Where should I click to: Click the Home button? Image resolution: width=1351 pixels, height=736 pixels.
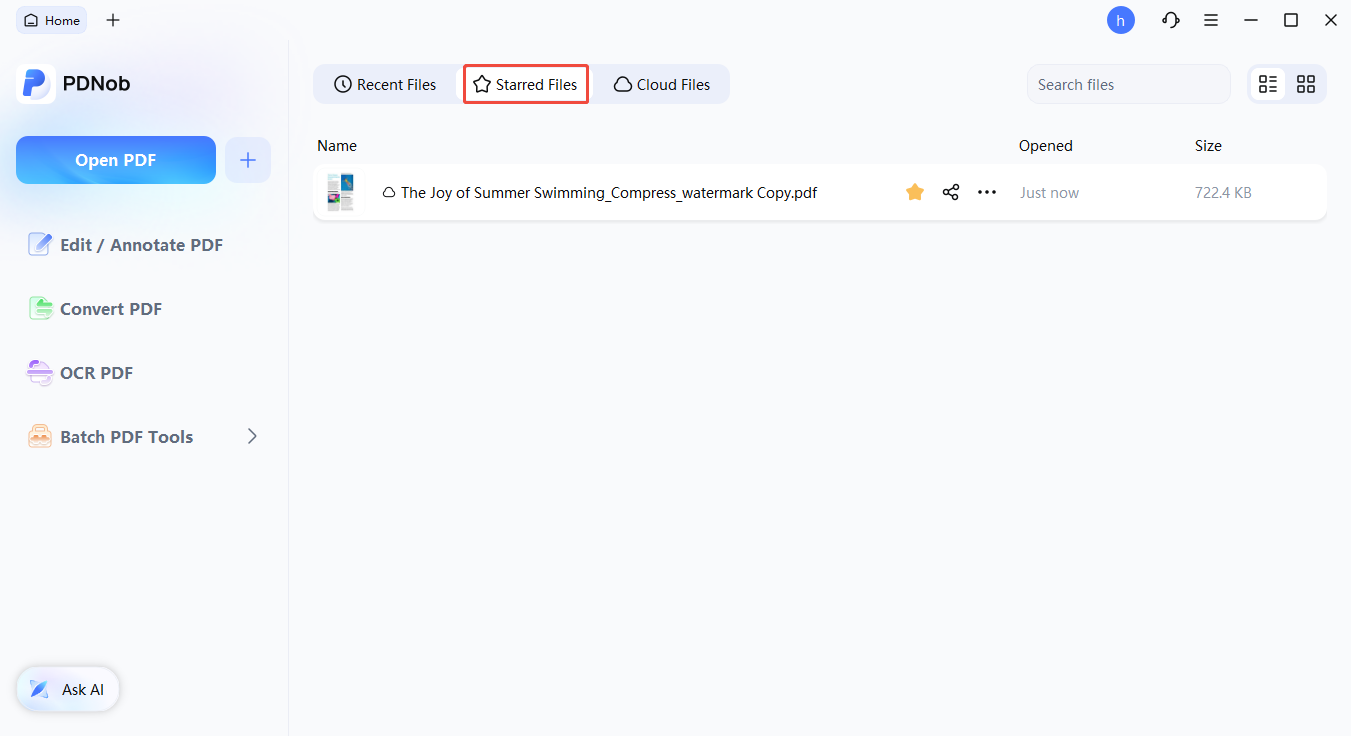tap(51, 19)
